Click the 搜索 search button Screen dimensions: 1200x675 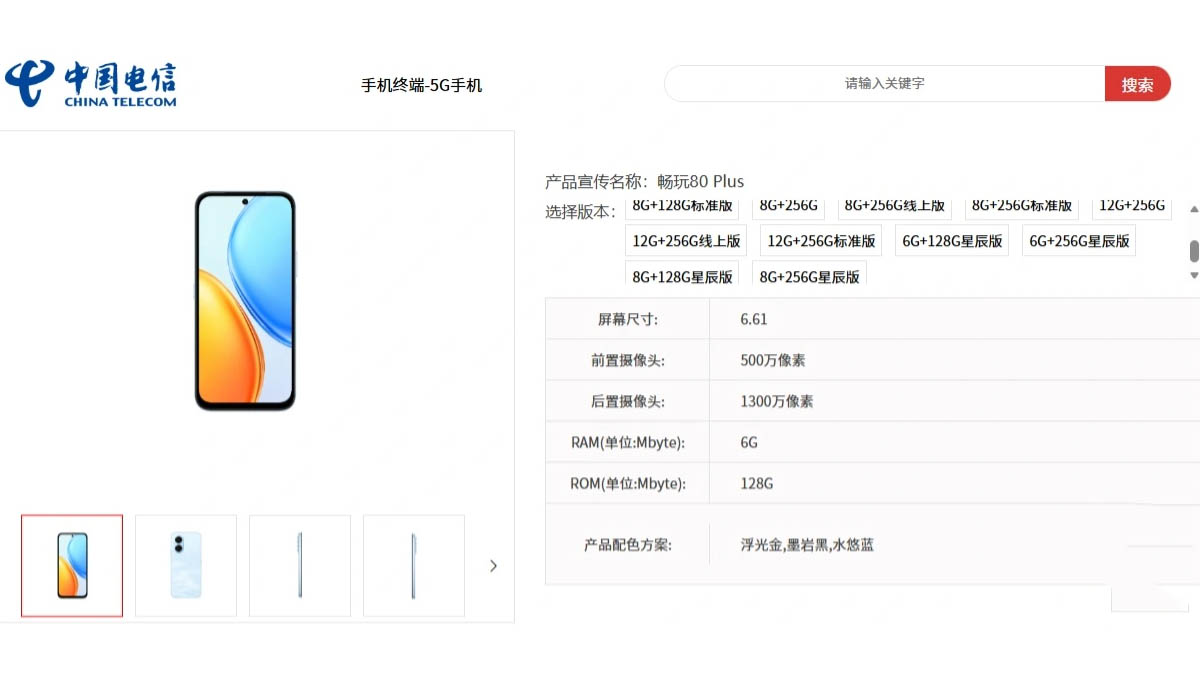coord(1138,83)
